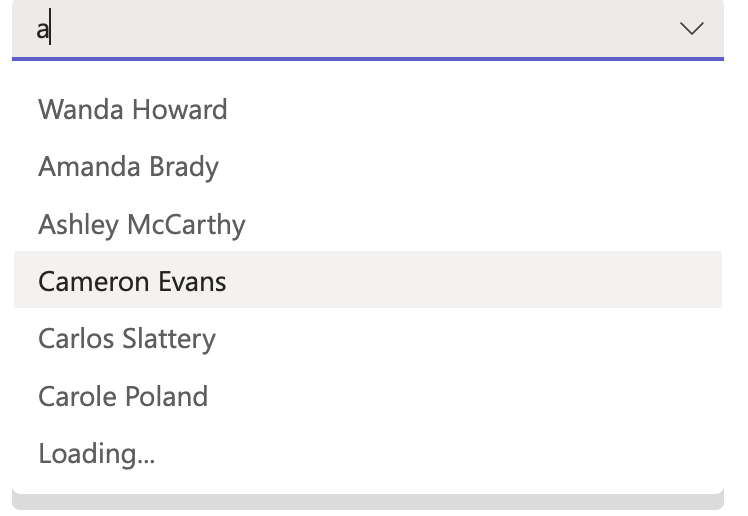Screen dimensions: 748x516
Task: Click the Ashley McCarthy entry
Action: tap(142, 224)
